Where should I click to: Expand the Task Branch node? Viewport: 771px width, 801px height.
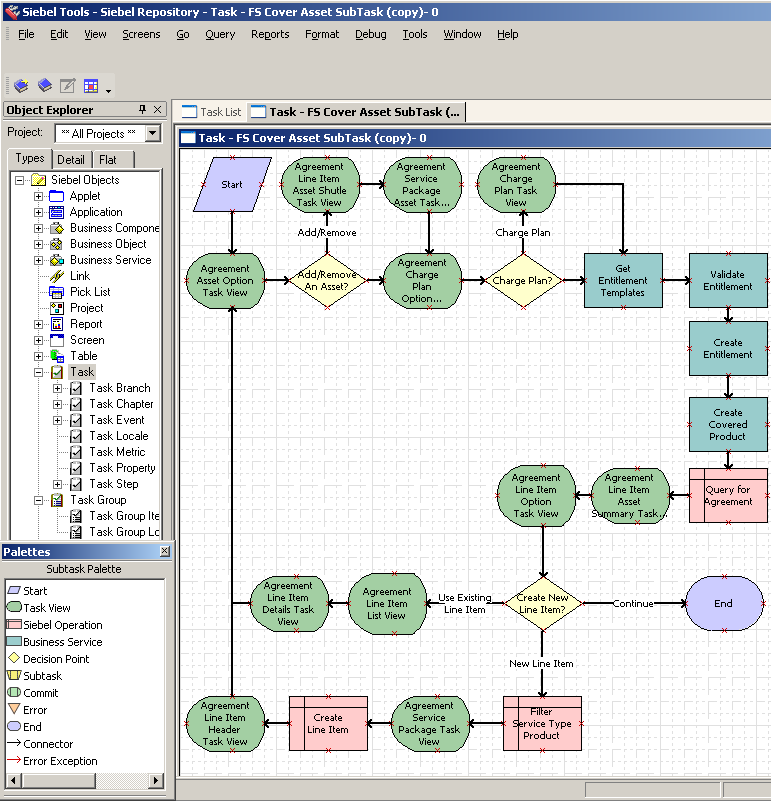pos(58,388)
